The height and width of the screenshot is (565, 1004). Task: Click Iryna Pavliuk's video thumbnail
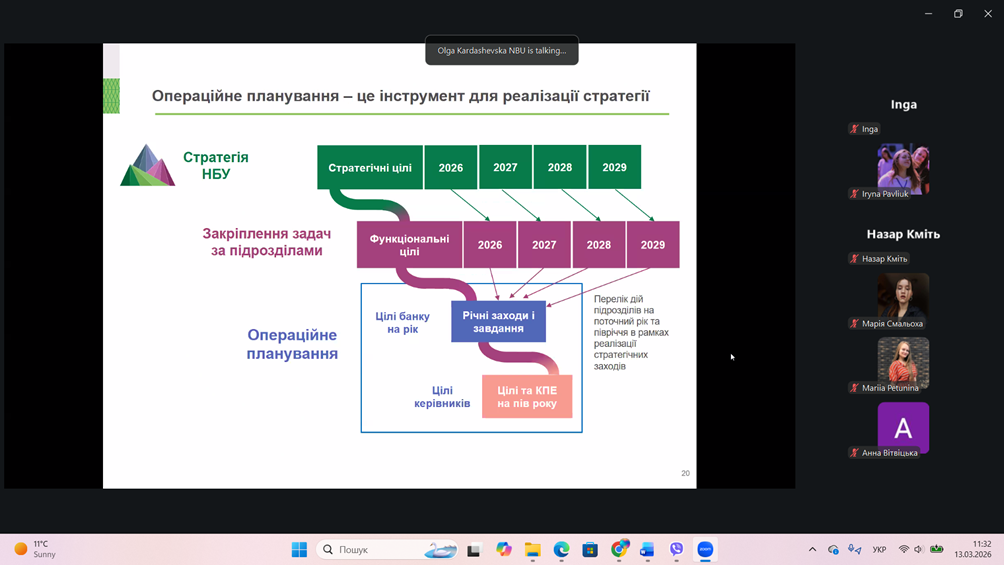click(903, 167)
